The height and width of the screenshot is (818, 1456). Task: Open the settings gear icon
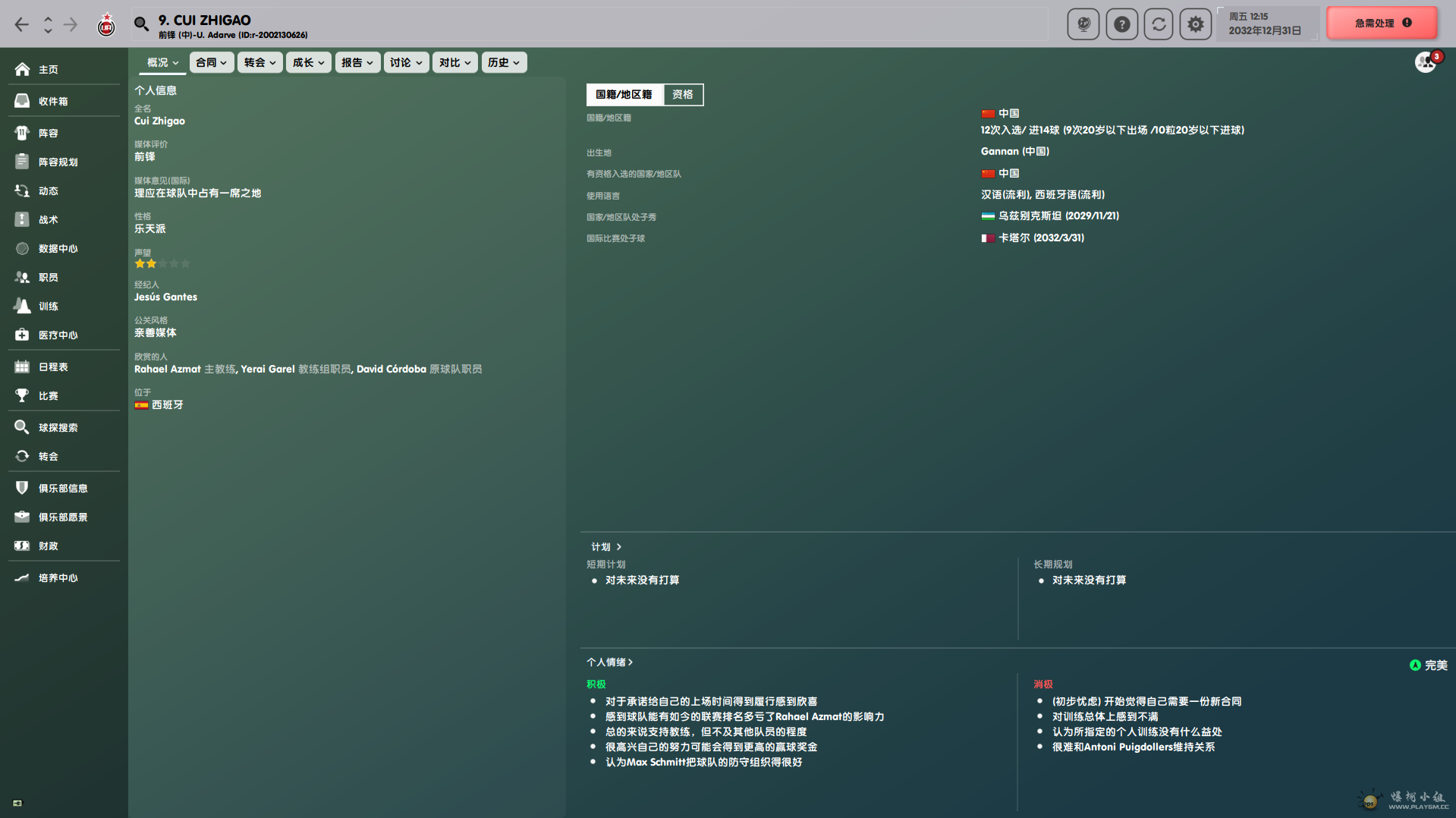pyautogui.click(x=1195, y=24)
